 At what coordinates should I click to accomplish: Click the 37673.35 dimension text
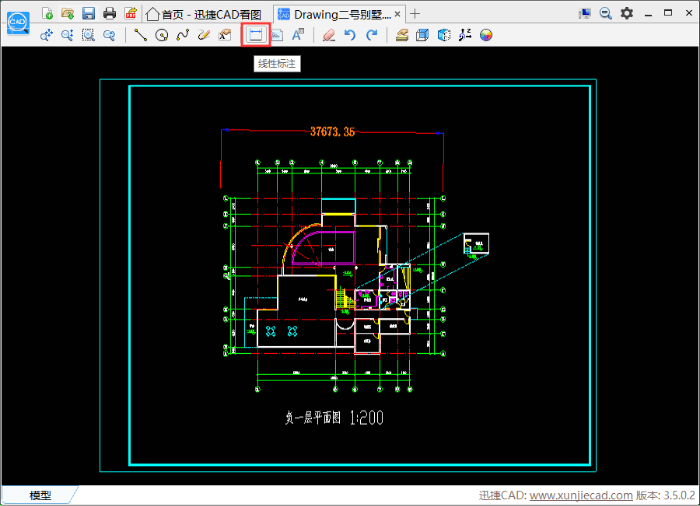[x=333, y=132]
